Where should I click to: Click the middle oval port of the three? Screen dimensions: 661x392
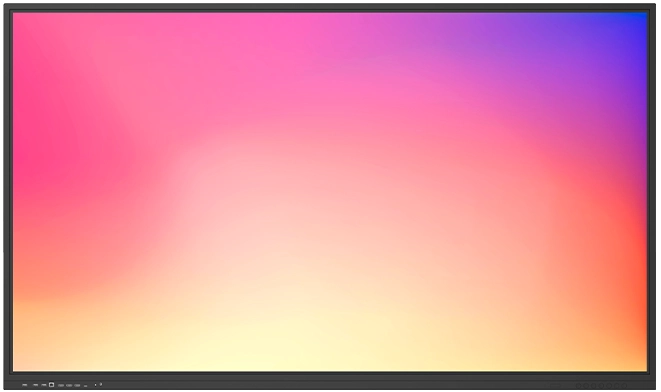[x=69, y=385]
